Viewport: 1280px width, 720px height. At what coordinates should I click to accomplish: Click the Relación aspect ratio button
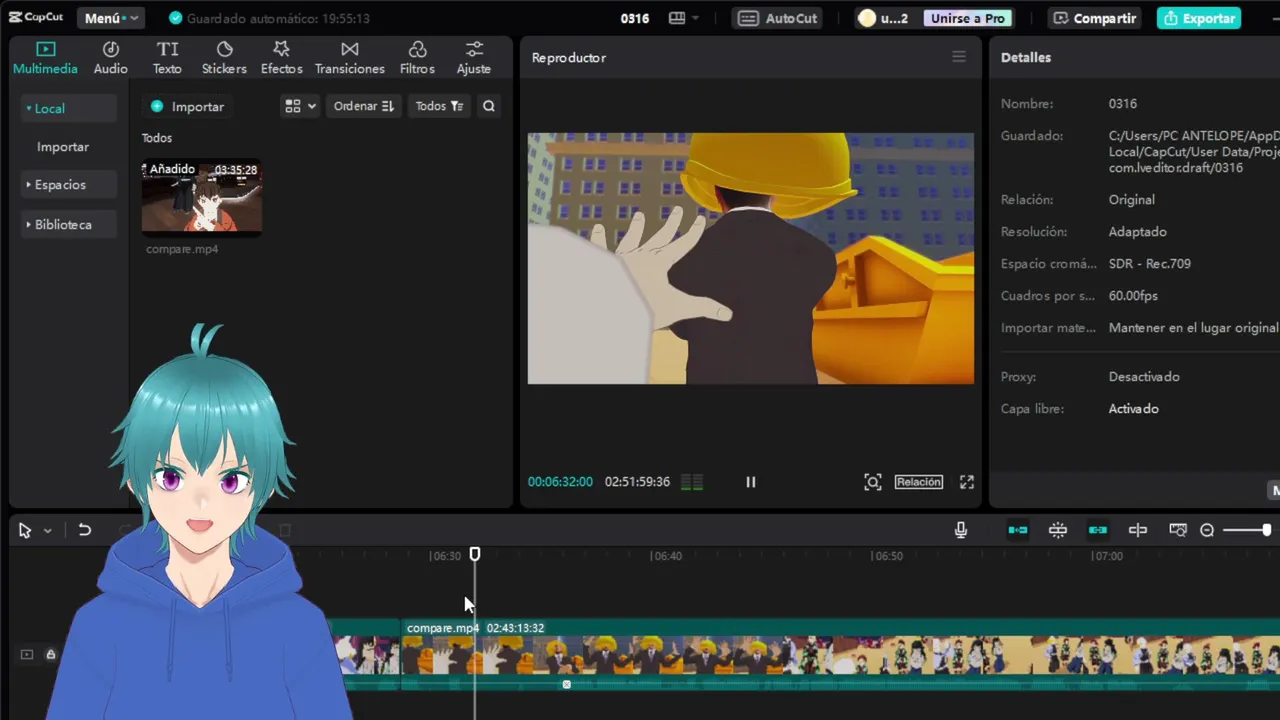click(x=918, y=482)
